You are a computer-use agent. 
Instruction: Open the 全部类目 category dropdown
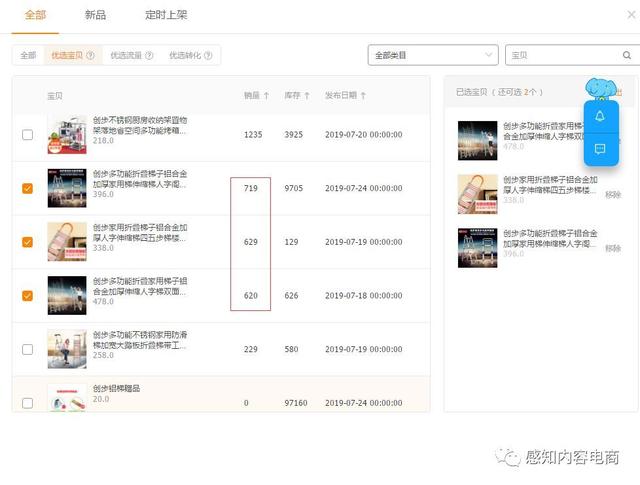coord(432,55)
